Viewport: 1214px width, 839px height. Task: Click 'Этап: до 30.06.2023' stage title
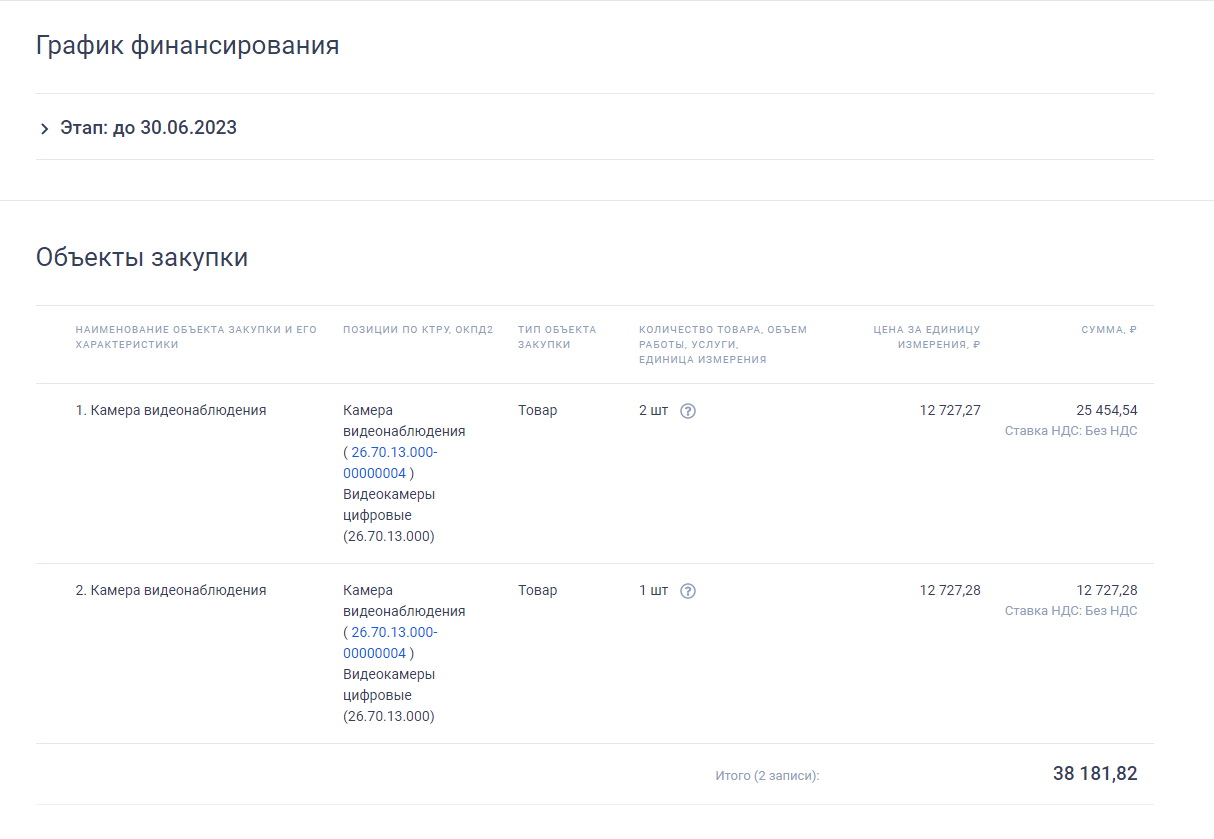pyautogui.click(x=149, y=128)
